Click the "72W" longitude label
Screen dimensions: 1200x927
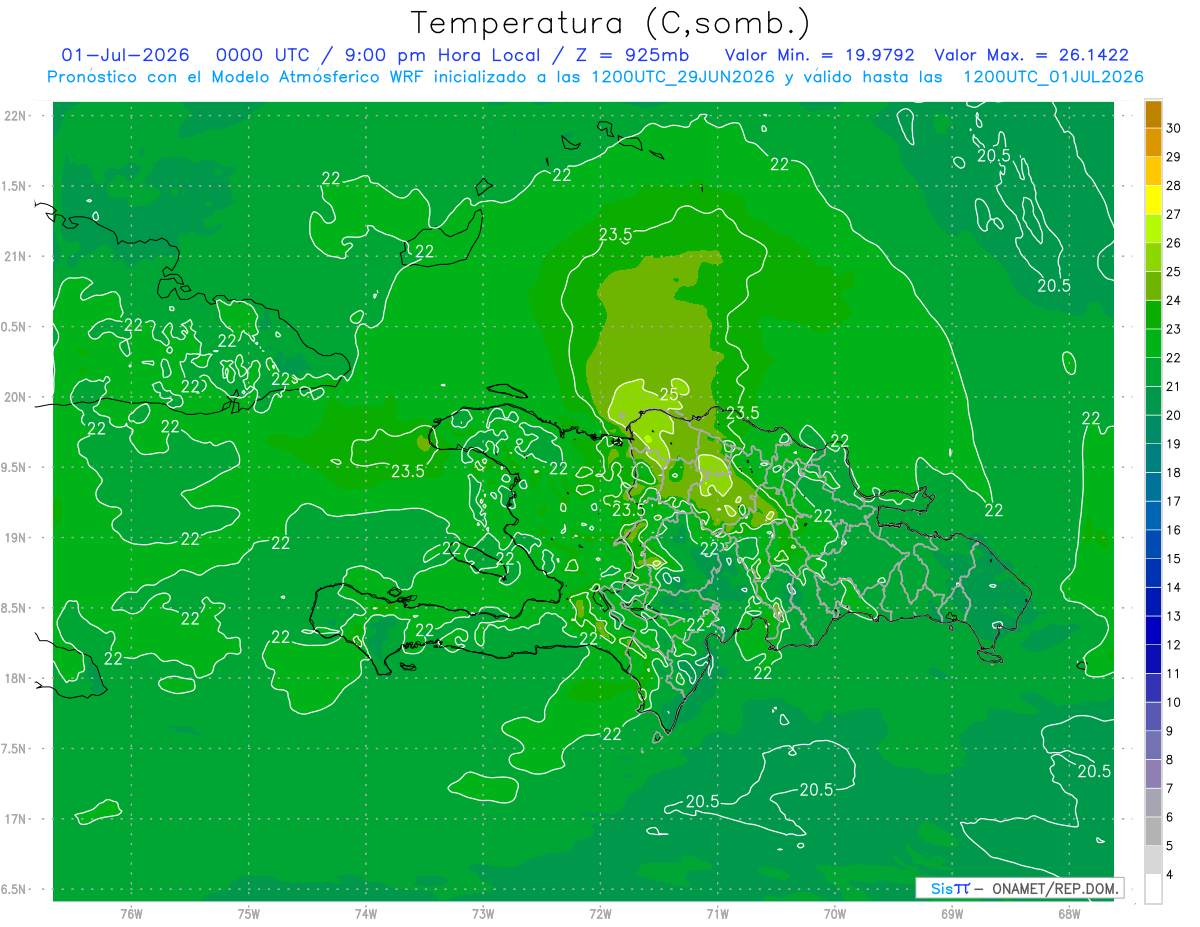coord(600,915)
